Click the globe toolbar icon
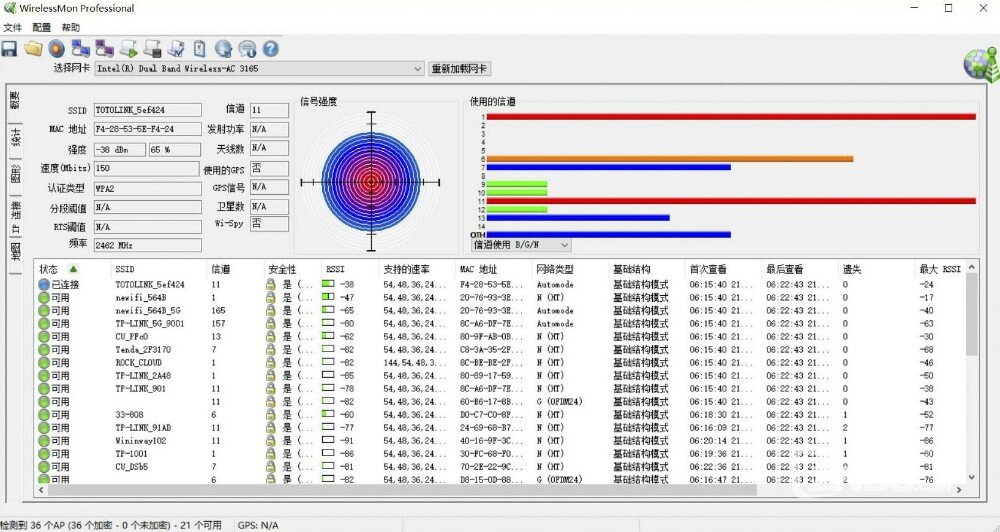Image resolution: width=1000 pixels, height=532 pixels. click(223, 48)
